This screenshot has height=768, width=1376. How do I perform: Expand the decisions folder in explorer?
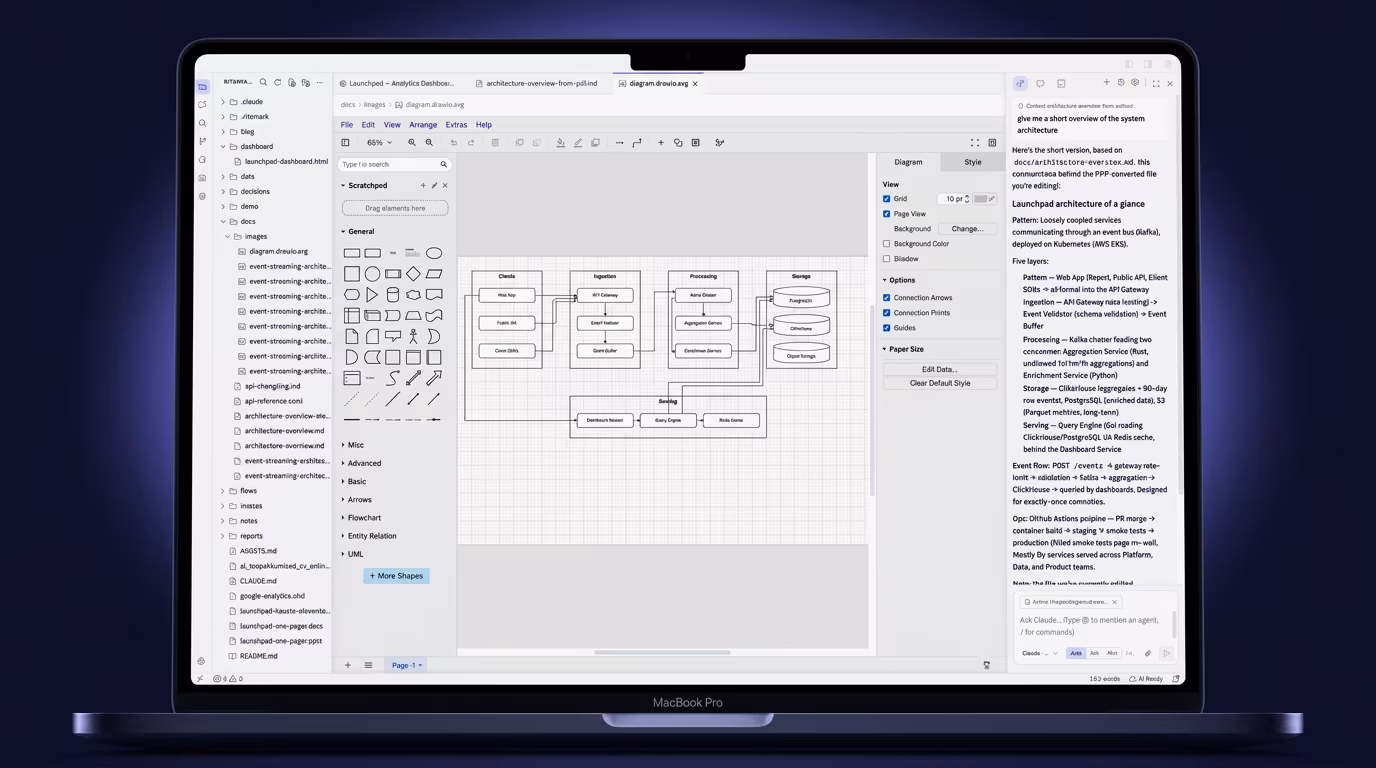pos(223,191)
